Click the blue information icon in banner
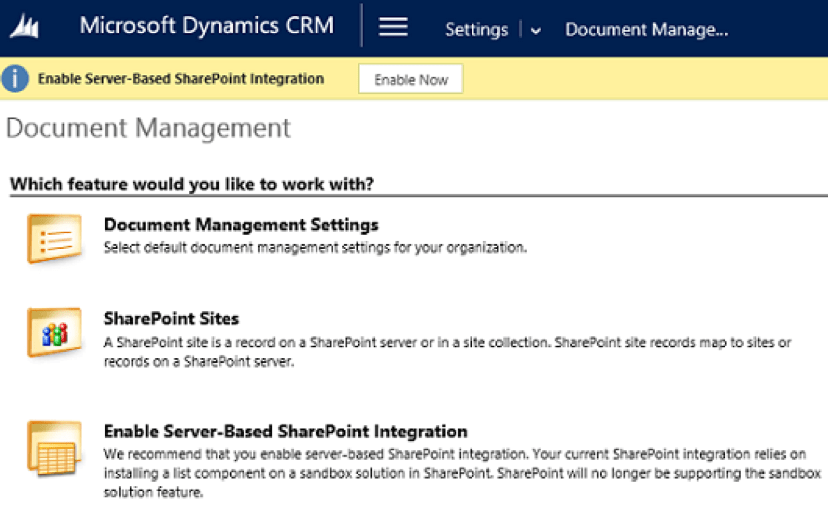The width and height of the screenshot is (828, 506). point(15,79)
